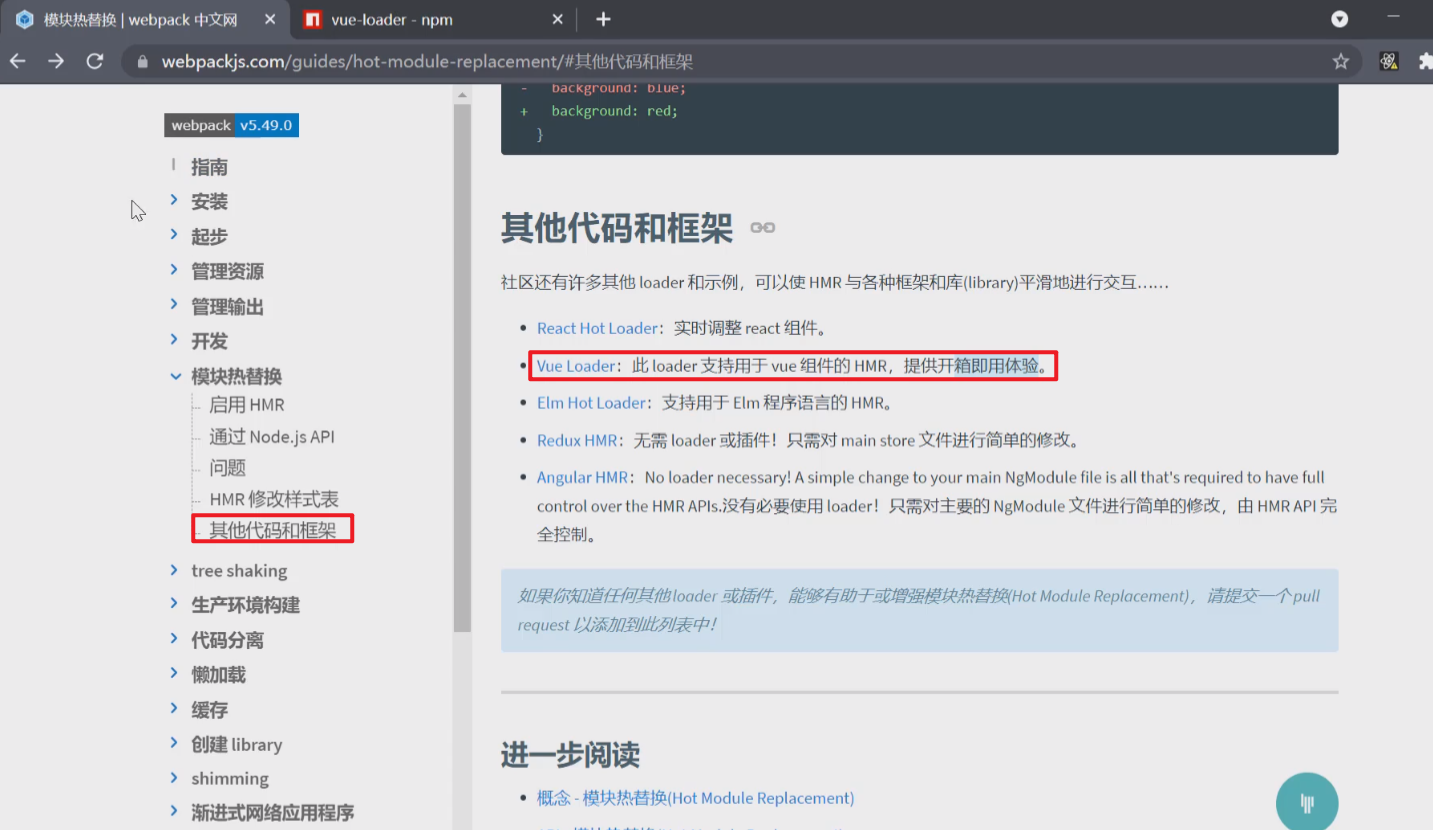
Task: Open 起步 guide page
Action: point(209,237)
